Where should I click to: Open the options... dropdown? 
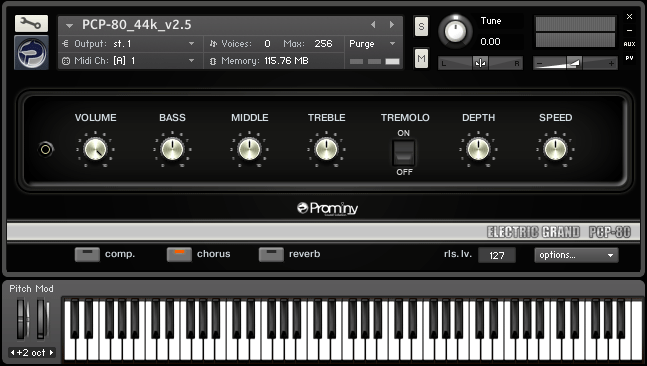576,255
